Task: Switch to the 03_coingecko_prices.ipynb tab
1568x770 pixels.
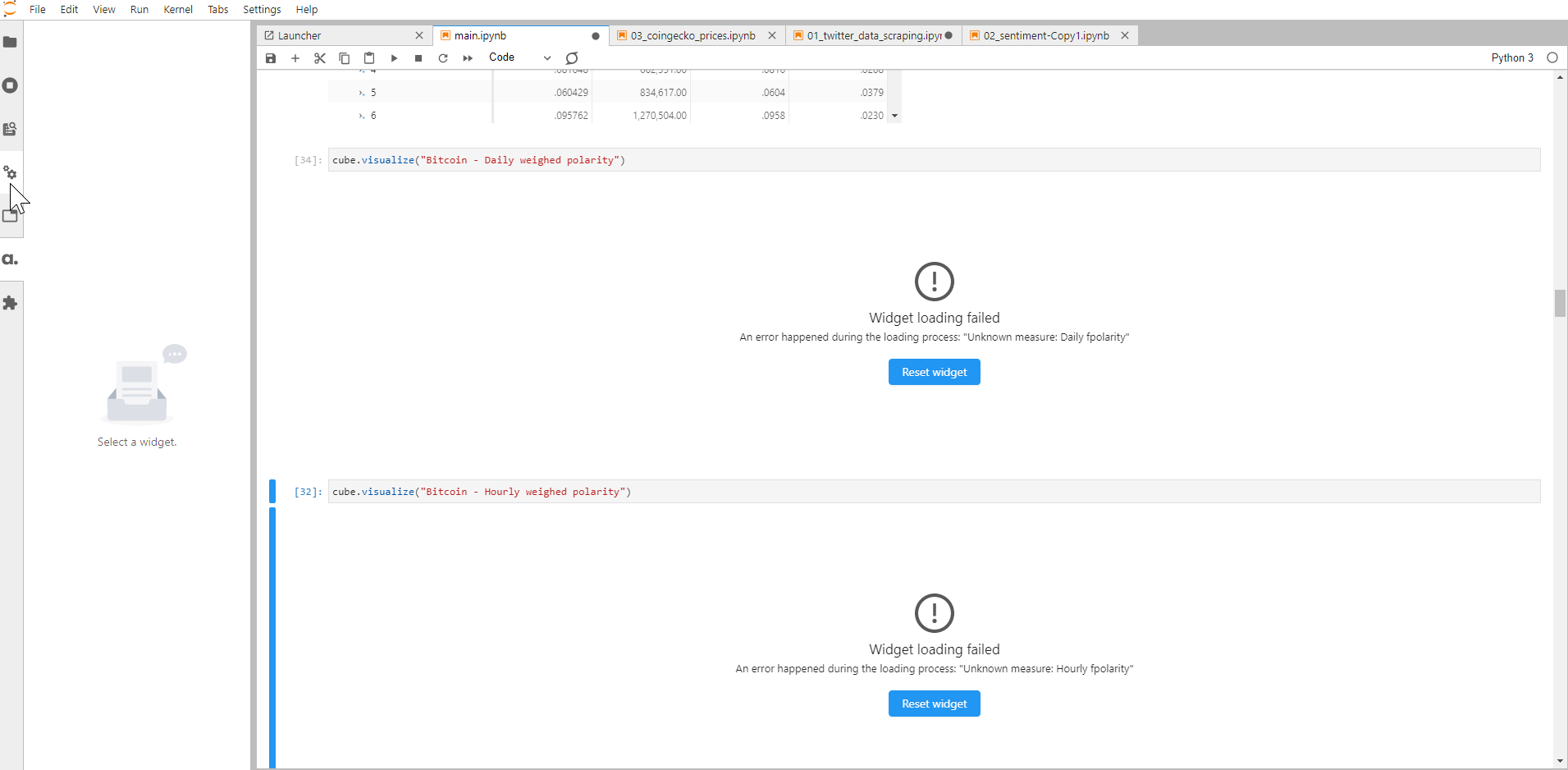Action: click(x=693, y=35)
